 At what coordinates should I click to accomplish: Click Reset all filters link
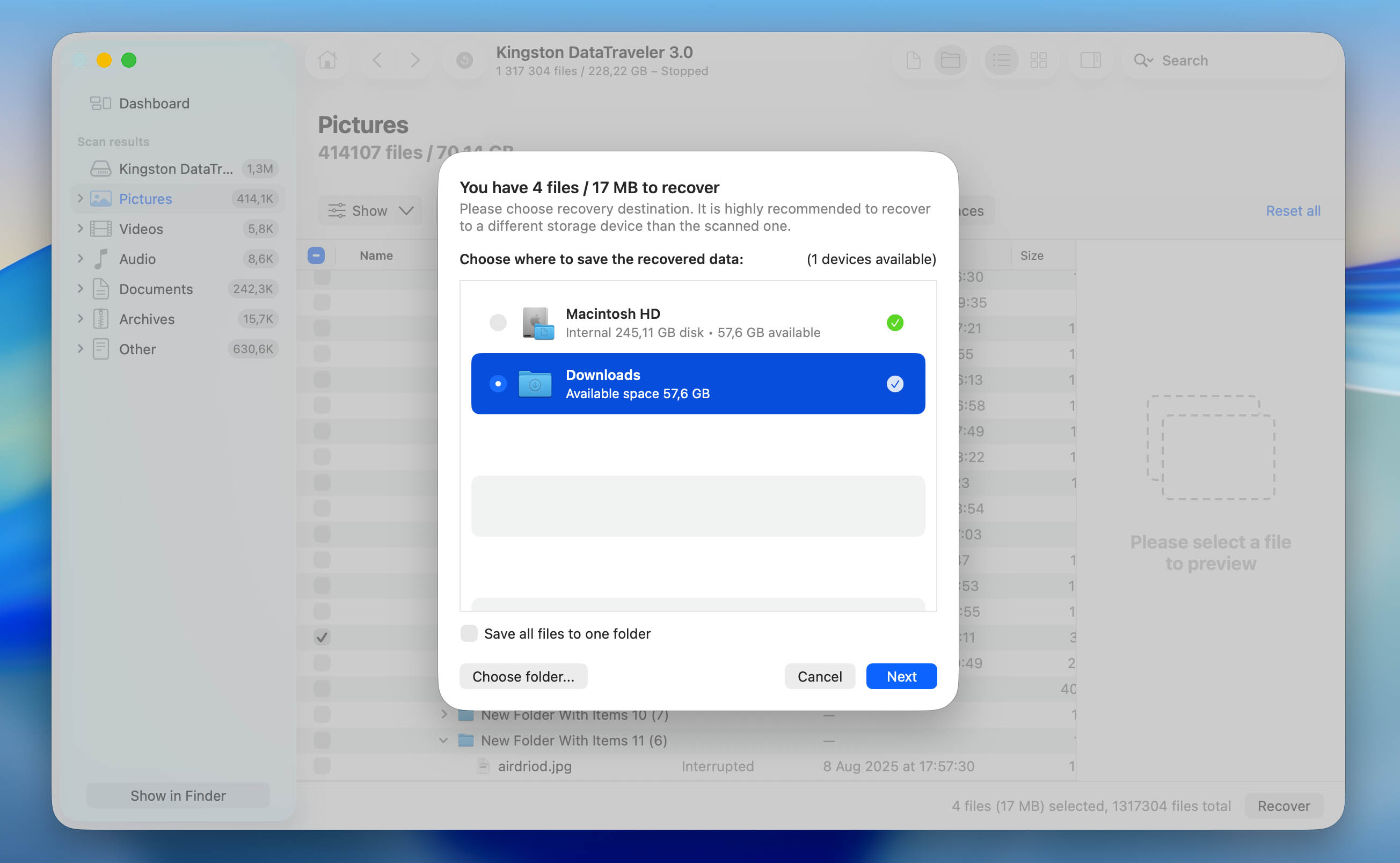[1293, 210]
